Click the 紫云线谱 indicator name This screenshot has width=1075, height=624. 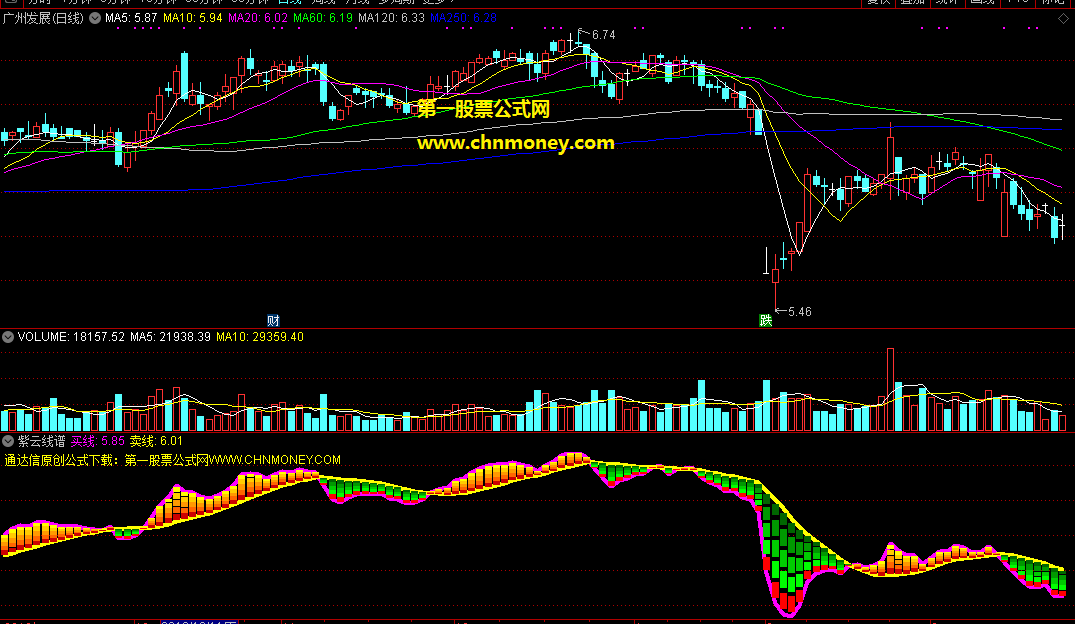tap(42, 441)
